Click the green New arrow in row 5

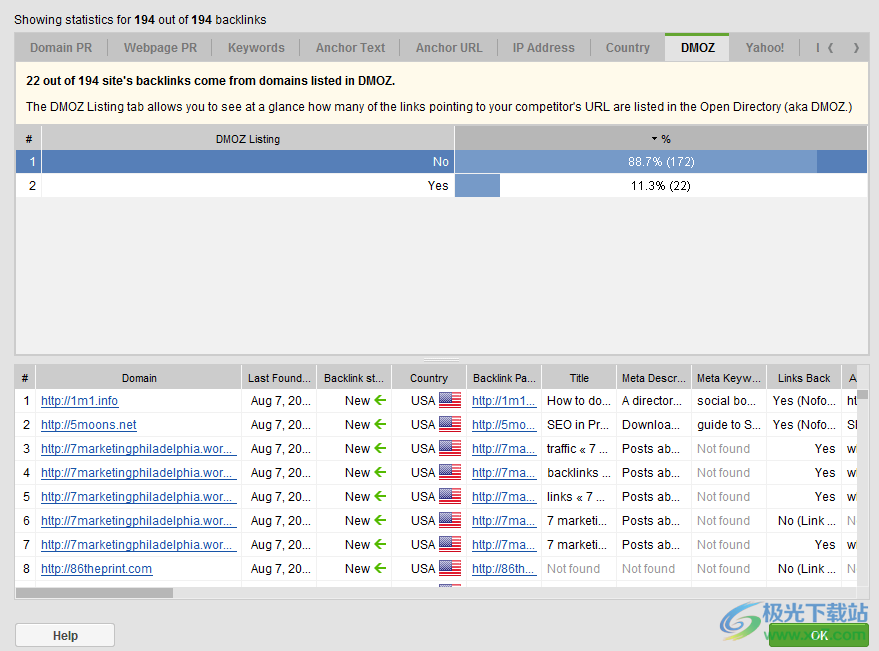[x=381, y=496]
